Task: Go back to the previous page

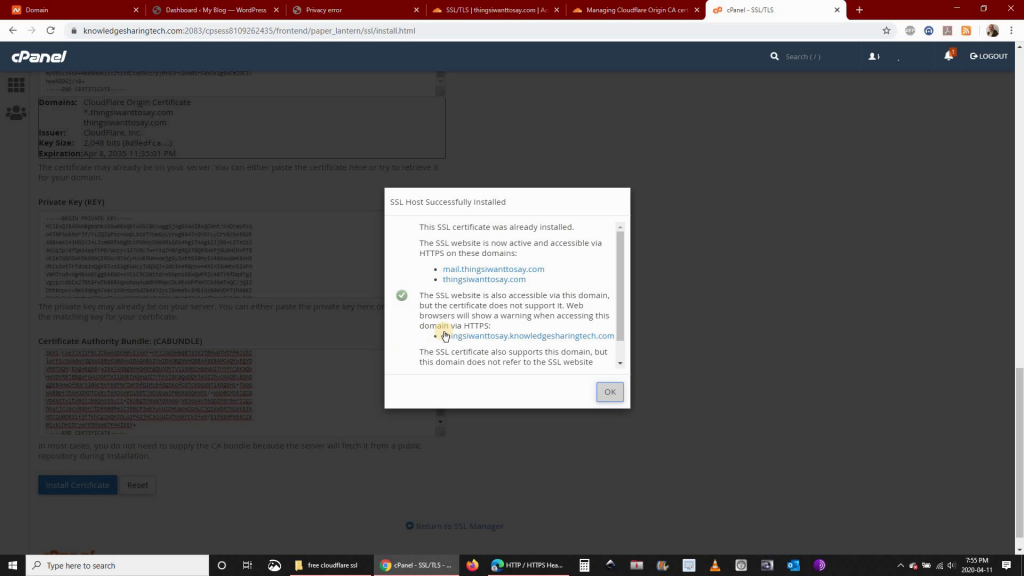Action: [13, 31]
